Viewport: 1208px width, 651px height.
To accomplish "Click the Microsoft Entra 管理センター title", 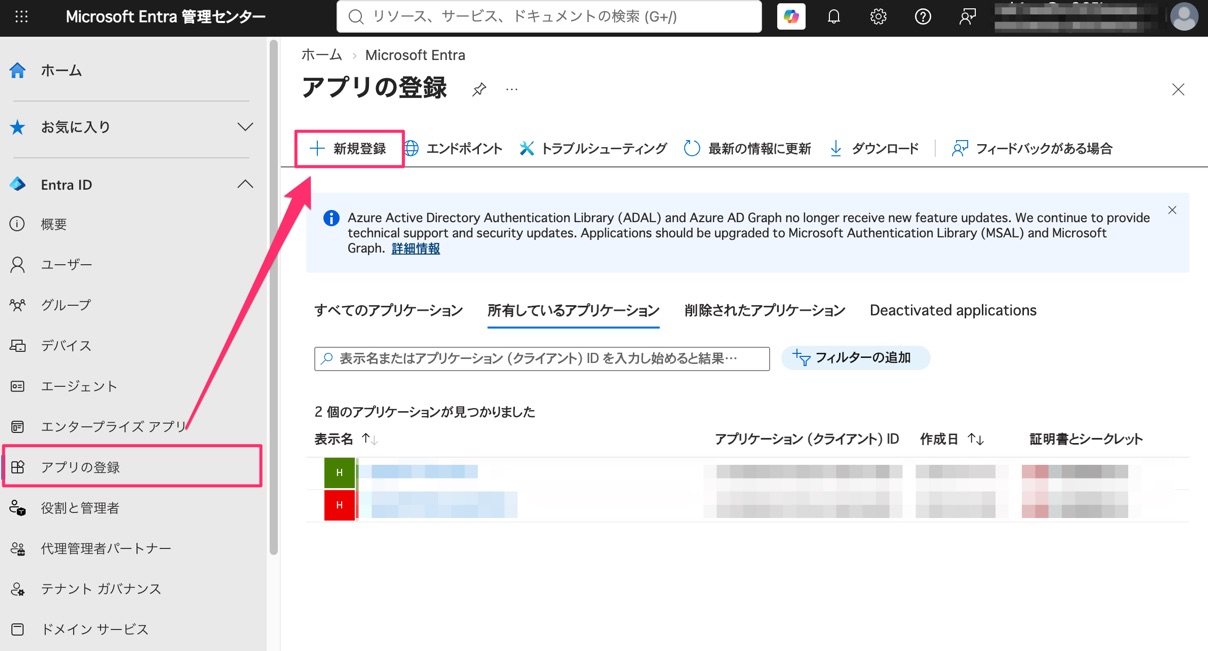I will pyautogui.click(x=166, y=17).
